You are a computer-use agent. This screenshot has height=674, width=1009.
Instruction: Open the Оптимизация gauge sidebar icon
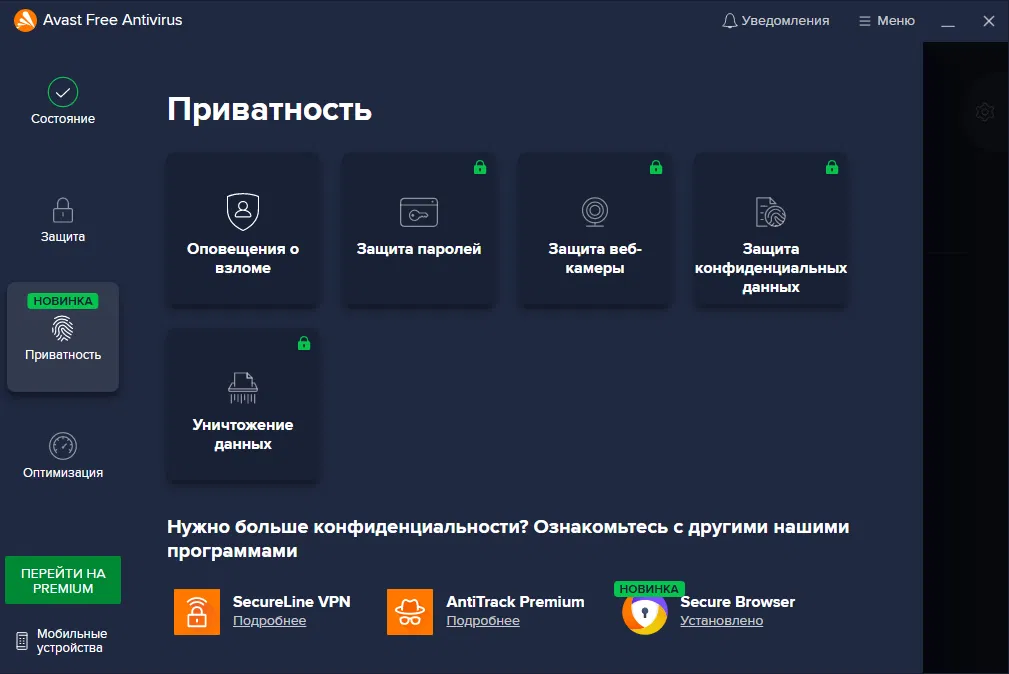click(x=63, y=445)
